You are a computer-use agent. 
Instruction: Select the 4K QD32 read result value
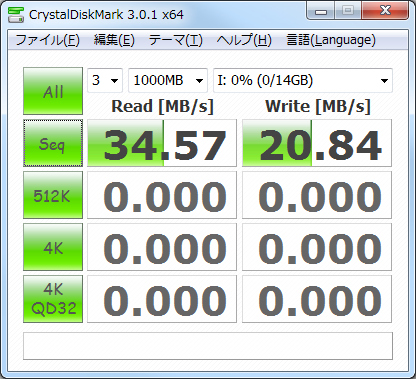pos(162,299)
